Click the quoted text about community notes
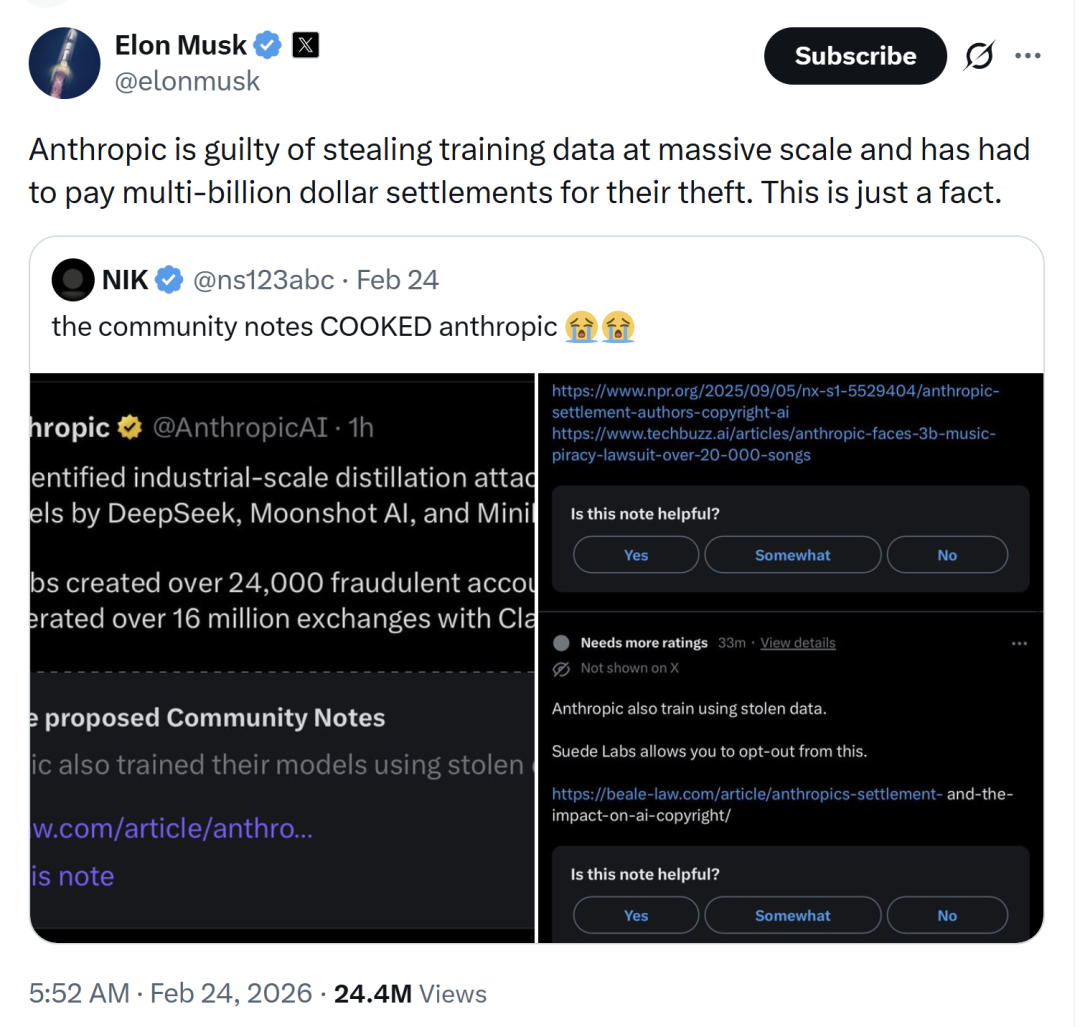Screen dimensions: 1080x1027 (x=304, y=326)
